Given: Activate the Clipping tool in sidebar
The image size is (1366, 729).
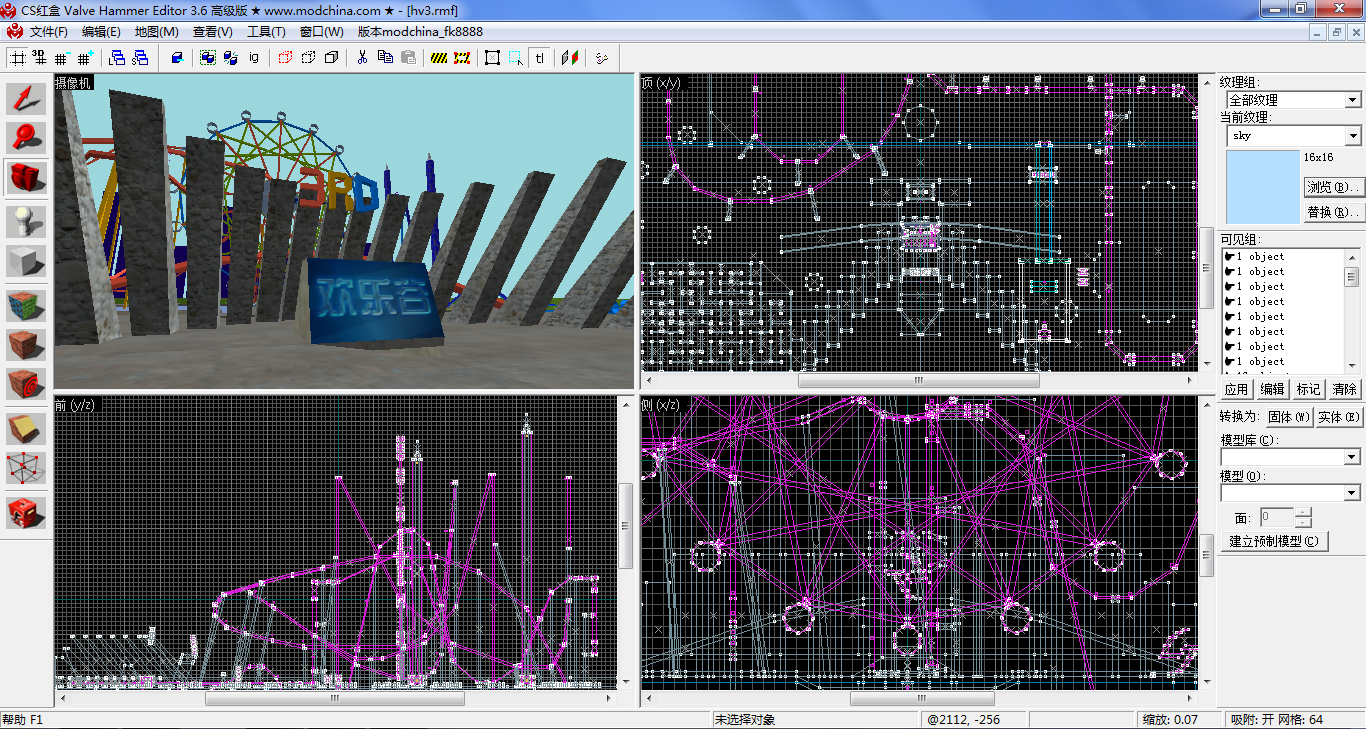Looking at the screenshot, I should 26,428.
